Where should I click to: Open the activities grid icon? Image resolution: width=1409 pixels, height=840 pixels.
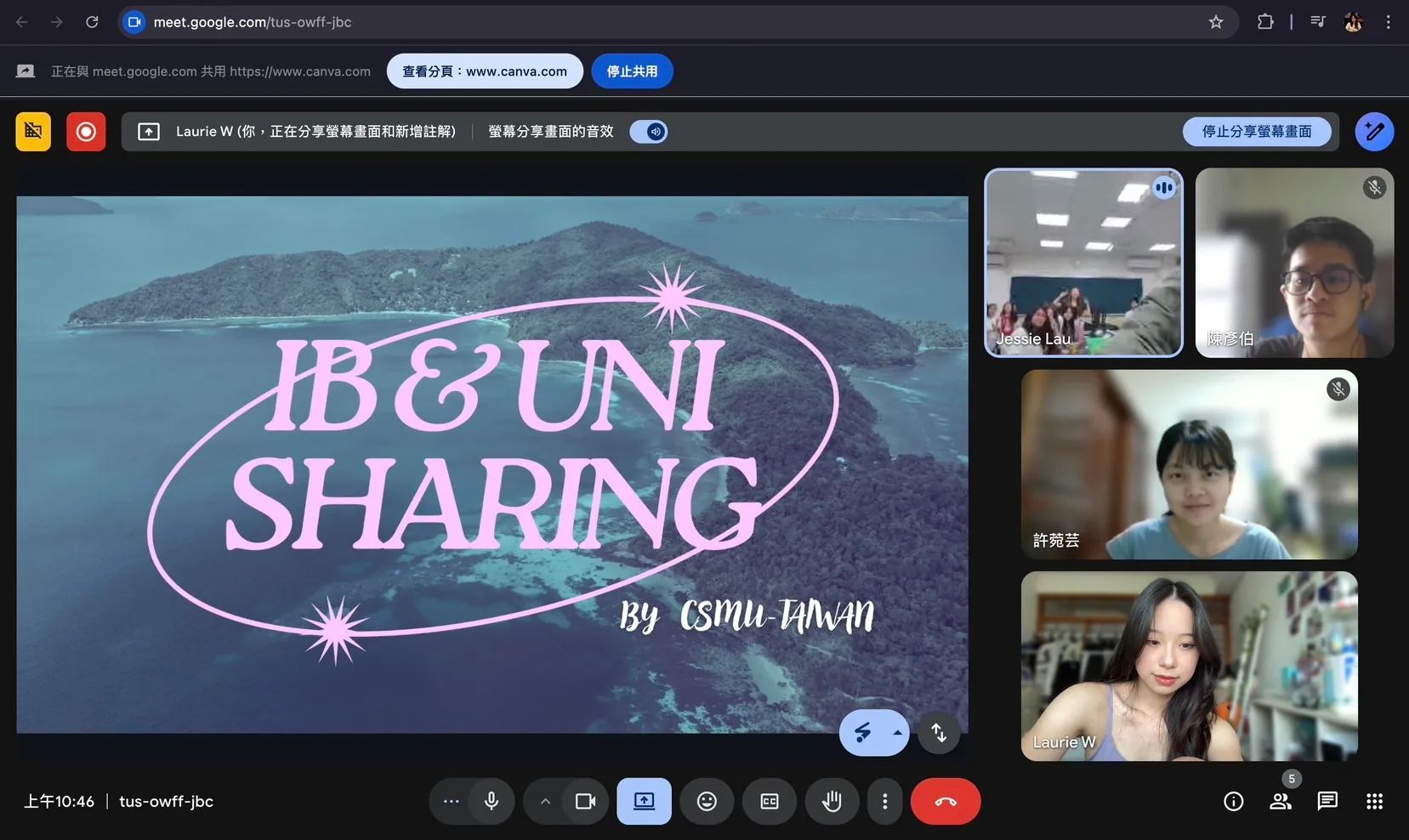coord(1374,801)
